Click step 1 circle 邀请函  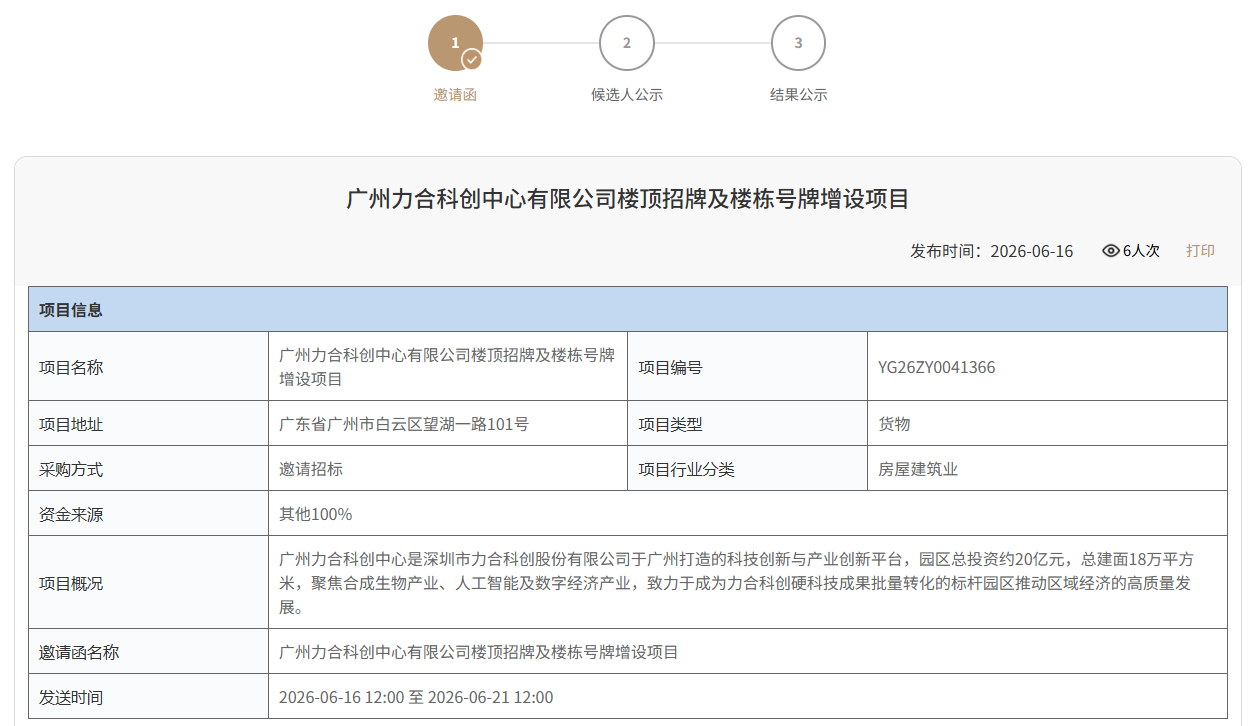click(455, 43)
